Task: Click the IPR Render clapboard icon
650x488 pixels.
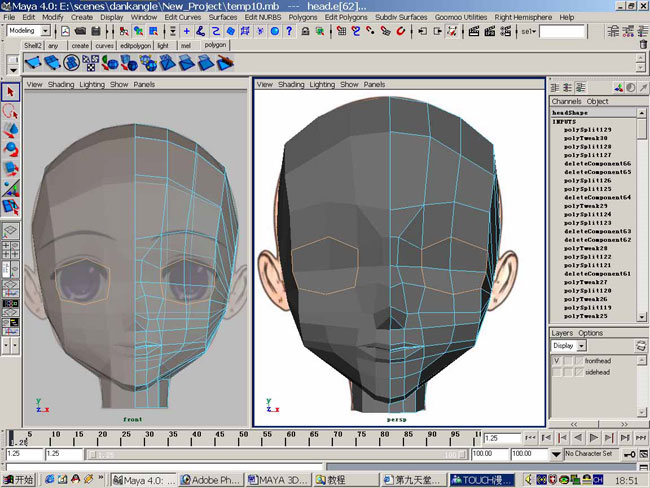Action: point(490,31)
